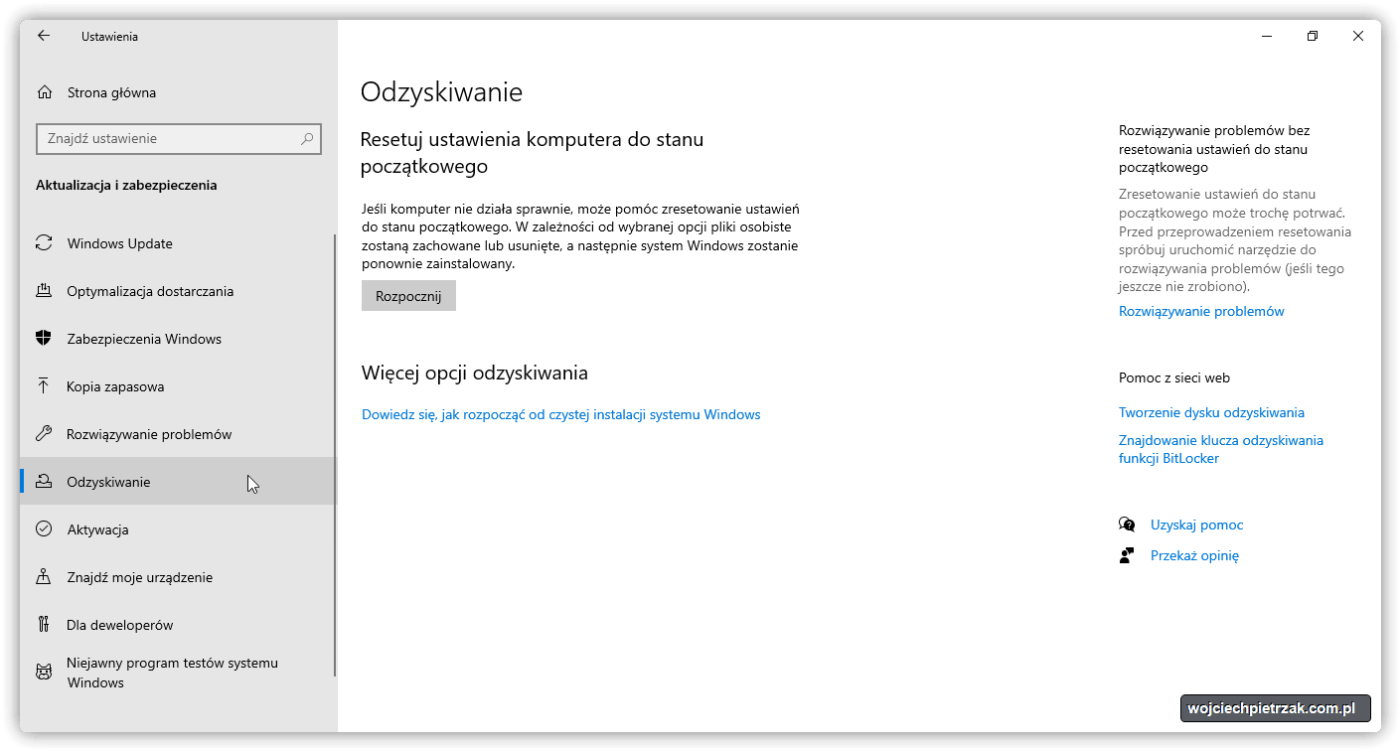
Task: Click the search magnifier icon
Action: pos(307,139)
